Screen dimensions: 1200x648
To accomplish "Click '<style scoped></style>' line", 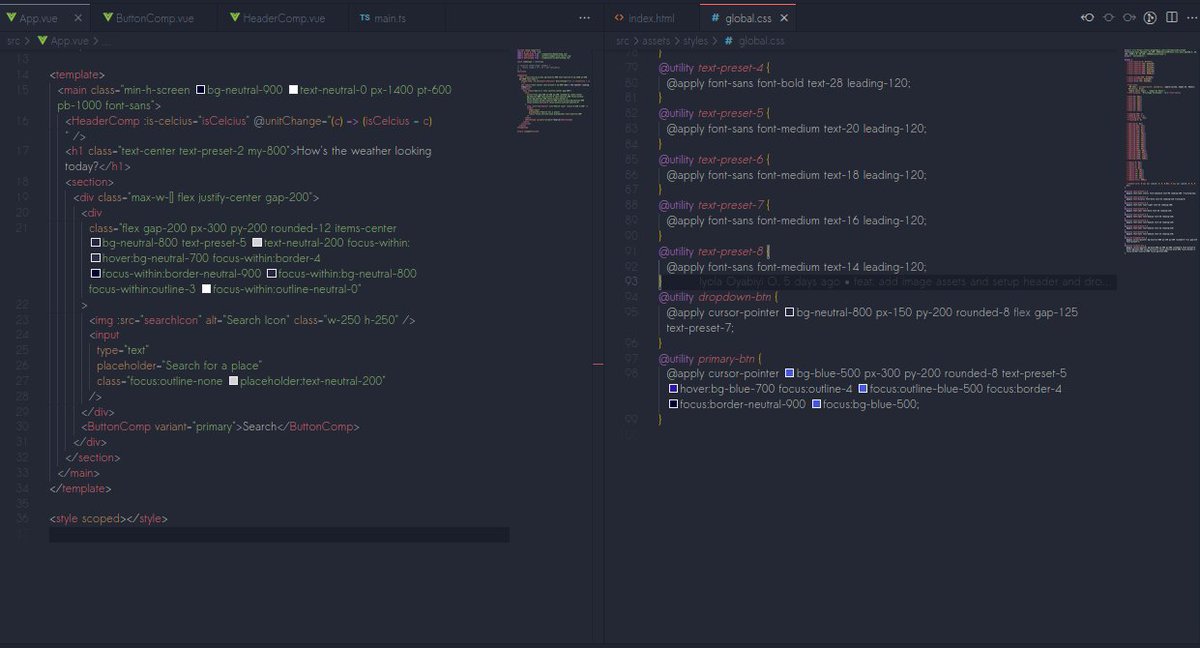I will click(x=108, y=519).
